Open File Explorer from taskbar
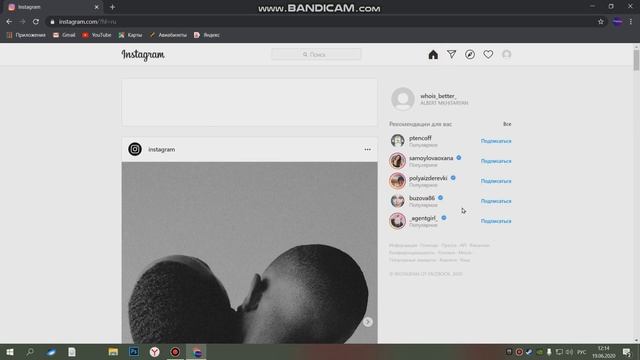The height and width of the screenshot is (360, 640). (x=113, y=352)
